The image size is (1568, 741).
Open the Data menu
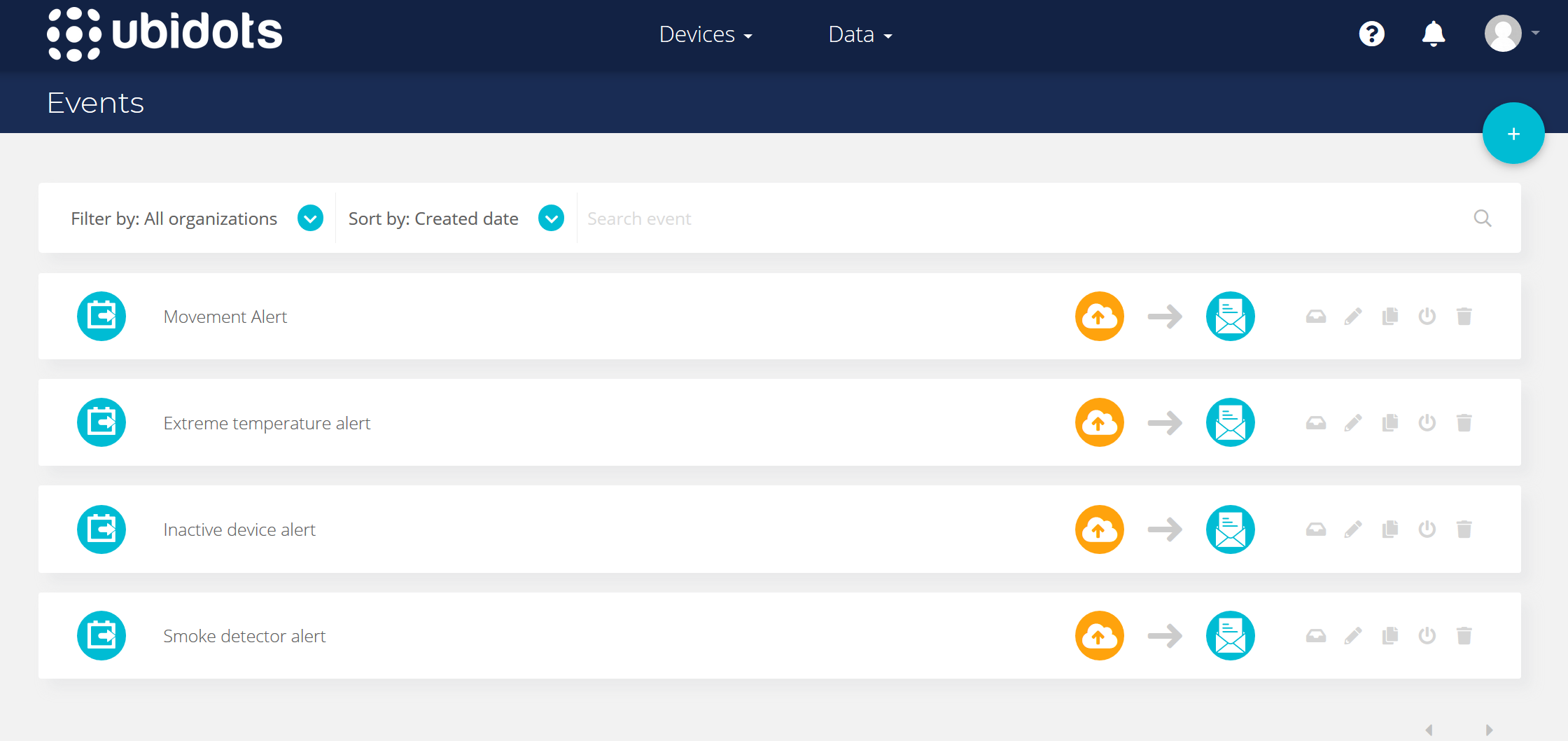coord(860,34)
